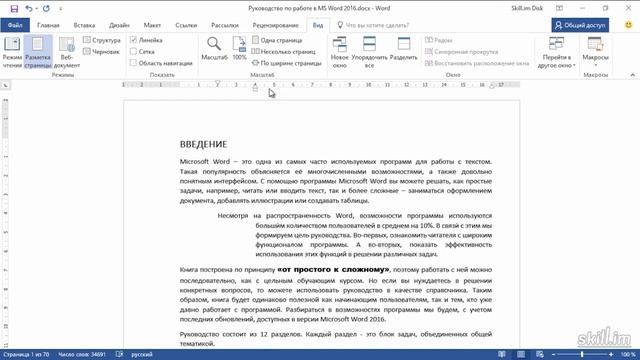640x360 pixels.
Task: Enable the Область навигации checkbox
Action: pyautogui.click(x=133, y=63)
